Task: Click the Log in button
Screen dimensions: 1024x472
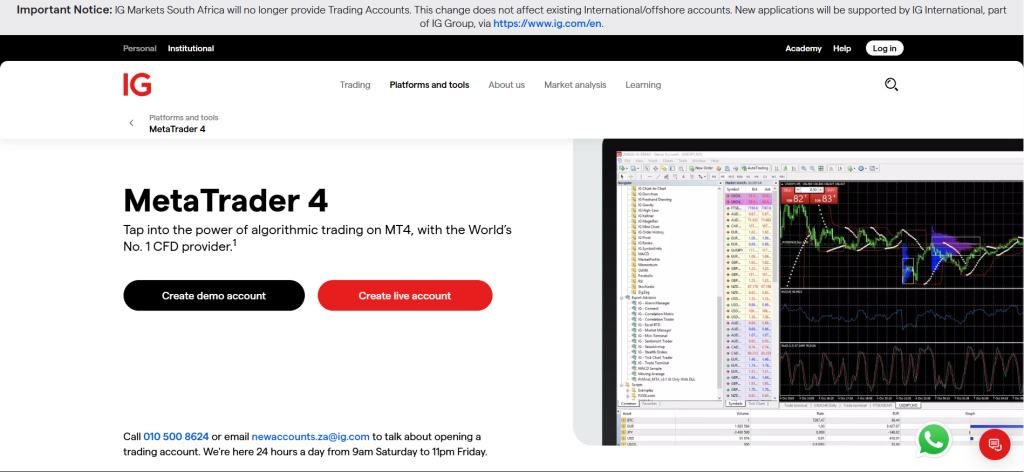Action: pos(884,48)
